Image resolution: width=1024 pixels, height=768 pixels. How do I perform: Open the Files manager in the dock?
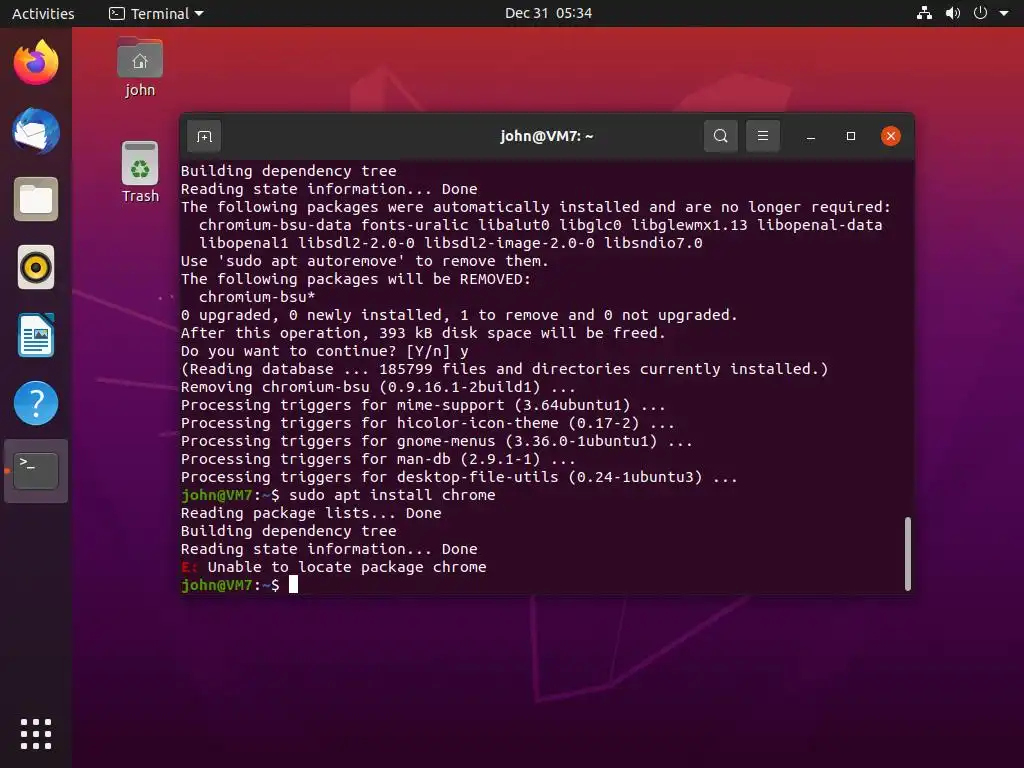pos(36,199)
